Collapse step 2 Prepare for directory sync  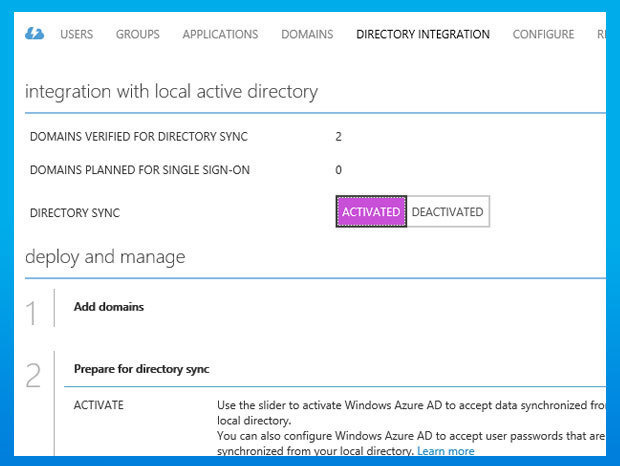(142, 369)
